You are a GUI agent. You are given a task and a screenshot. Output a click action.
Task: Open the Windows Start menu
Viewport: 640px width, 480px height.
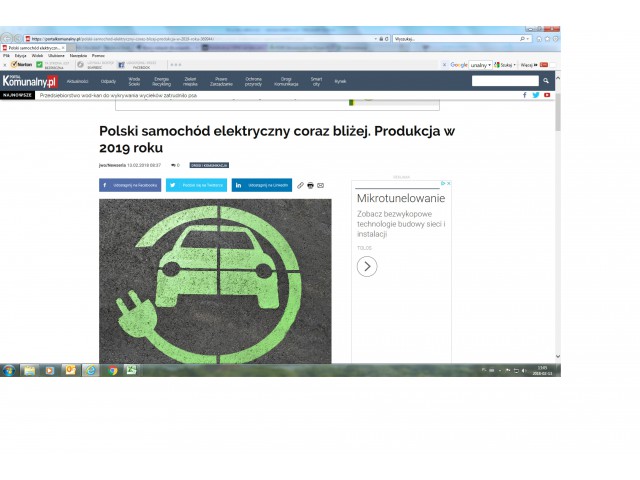point(9,370)
